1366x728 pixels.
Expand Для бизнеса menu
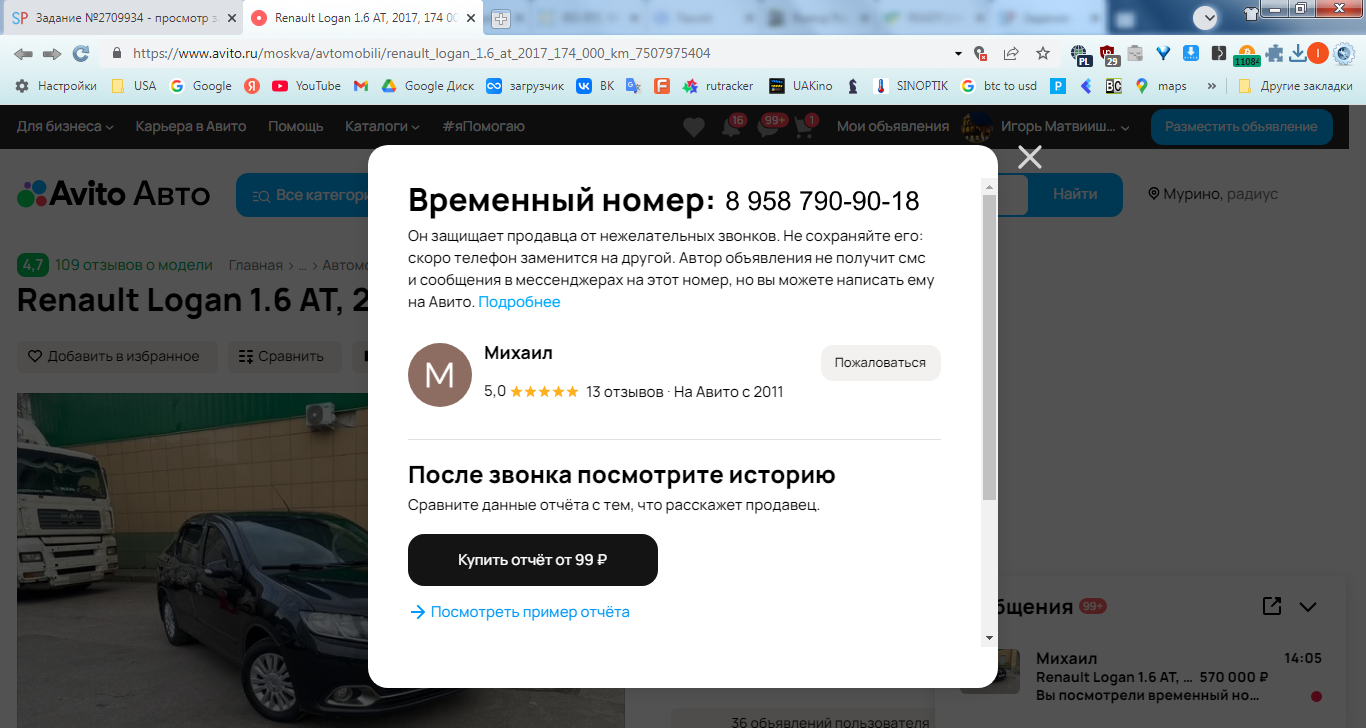tap(65, 126)
